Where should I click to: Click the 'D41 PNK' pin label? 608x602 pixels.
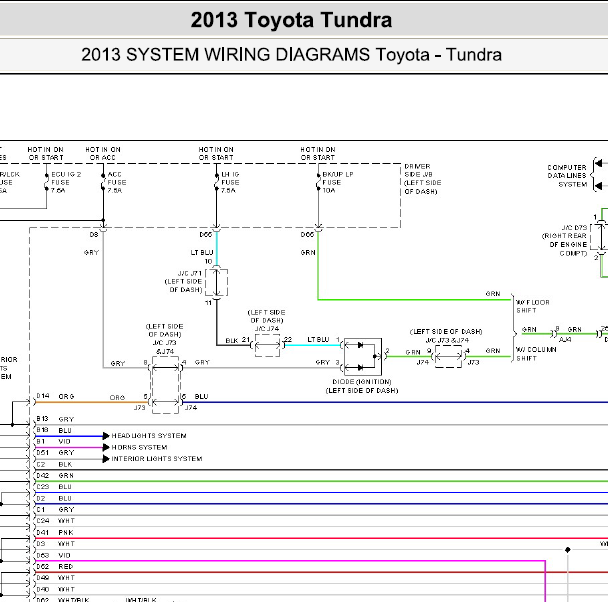pyautogui.click(x=55, y=533)
